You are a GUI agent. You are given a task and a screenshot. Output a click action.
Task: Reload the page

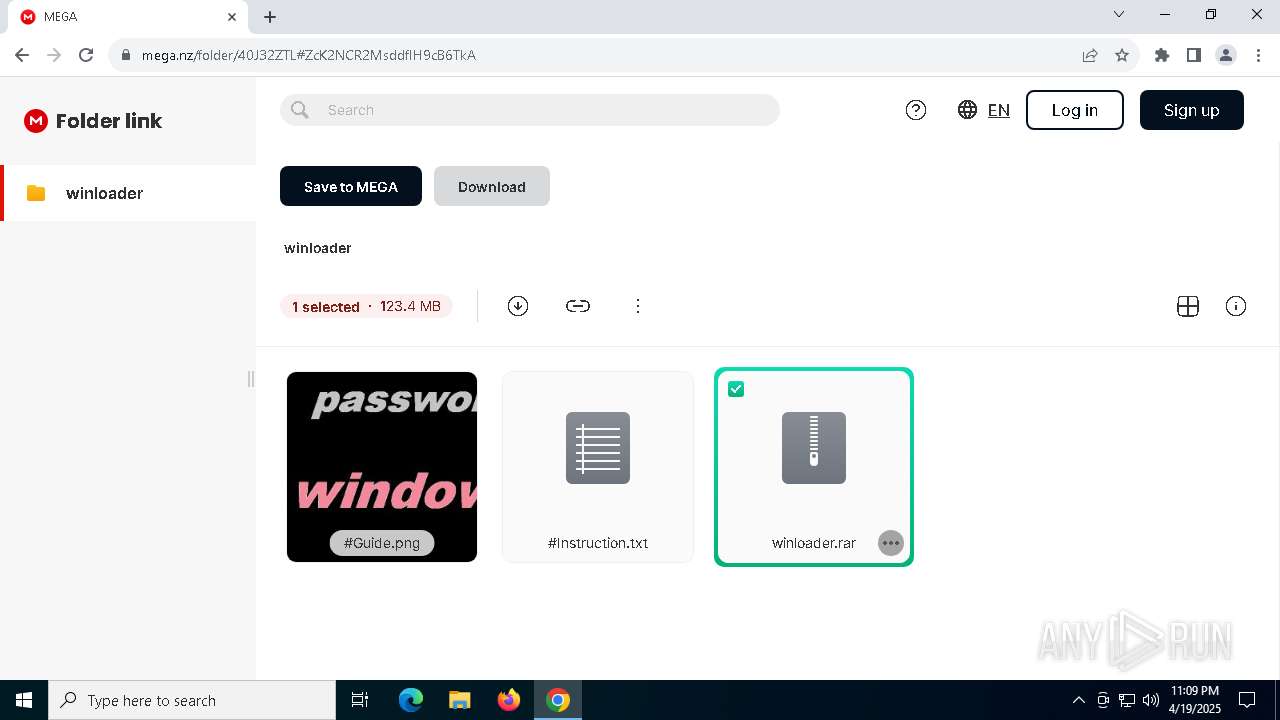[86, 55]
